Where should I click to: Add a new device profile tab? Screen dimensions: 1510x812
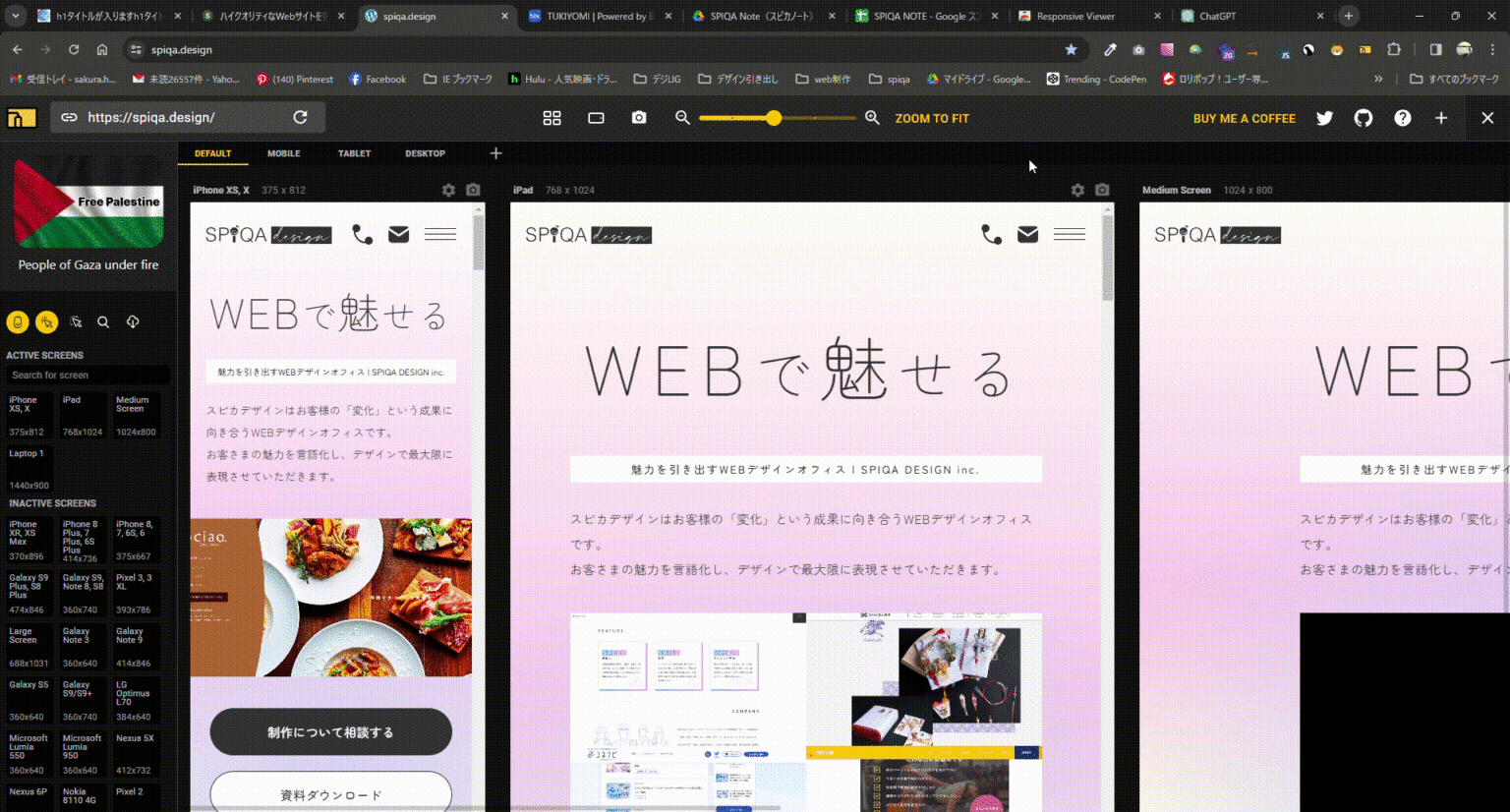(495, 153)
